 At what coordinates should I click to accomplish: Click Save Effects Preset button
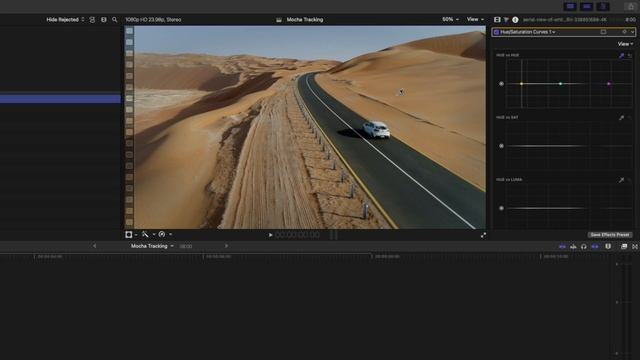point(610,235)
